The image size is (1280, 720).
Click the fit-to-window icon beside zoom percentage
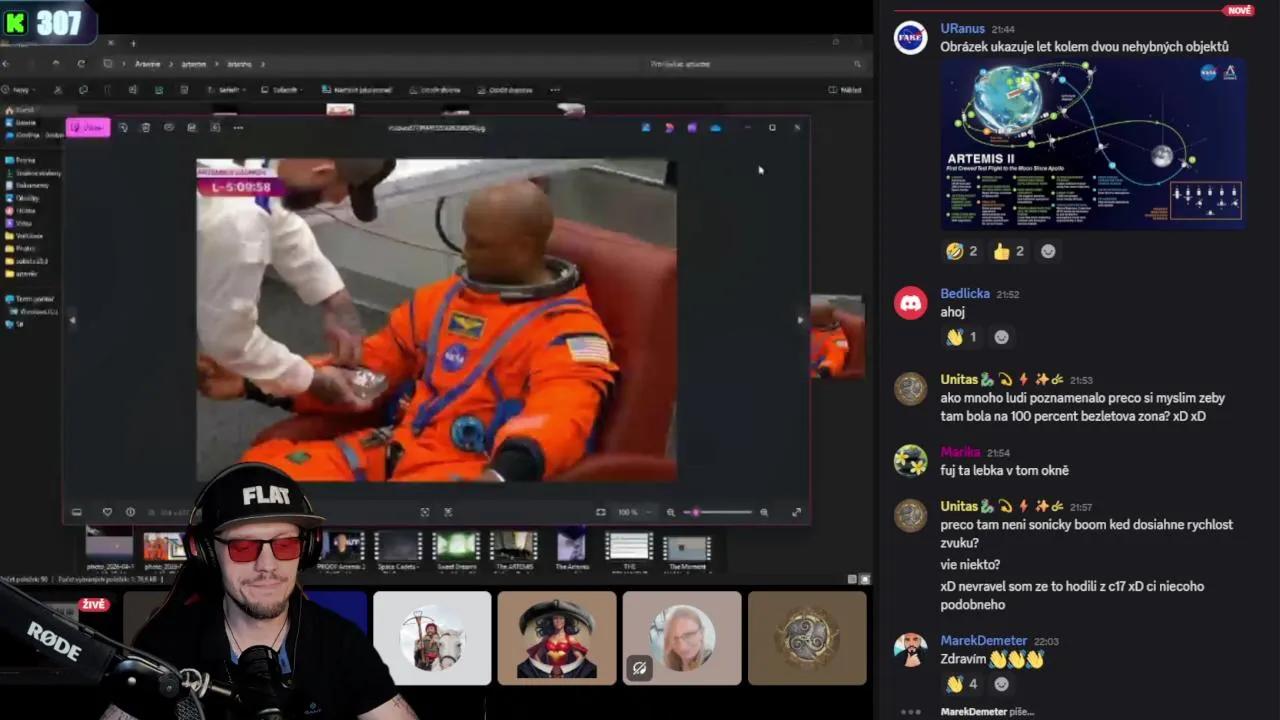600,512
